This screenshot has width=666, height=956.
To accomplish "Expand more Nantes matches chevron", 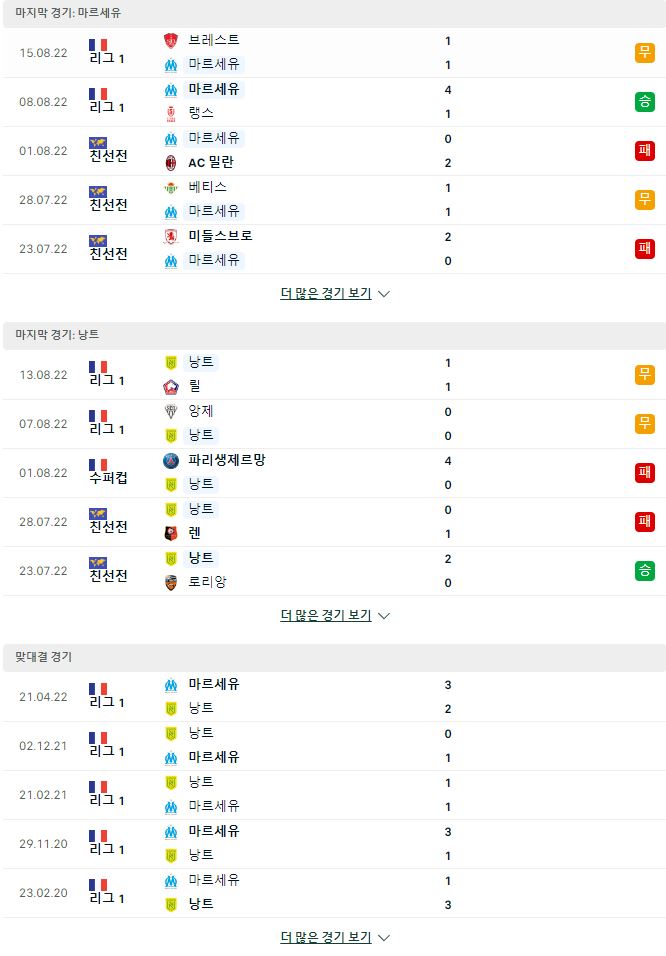I will pyautogui.click(x=384, y=616).
